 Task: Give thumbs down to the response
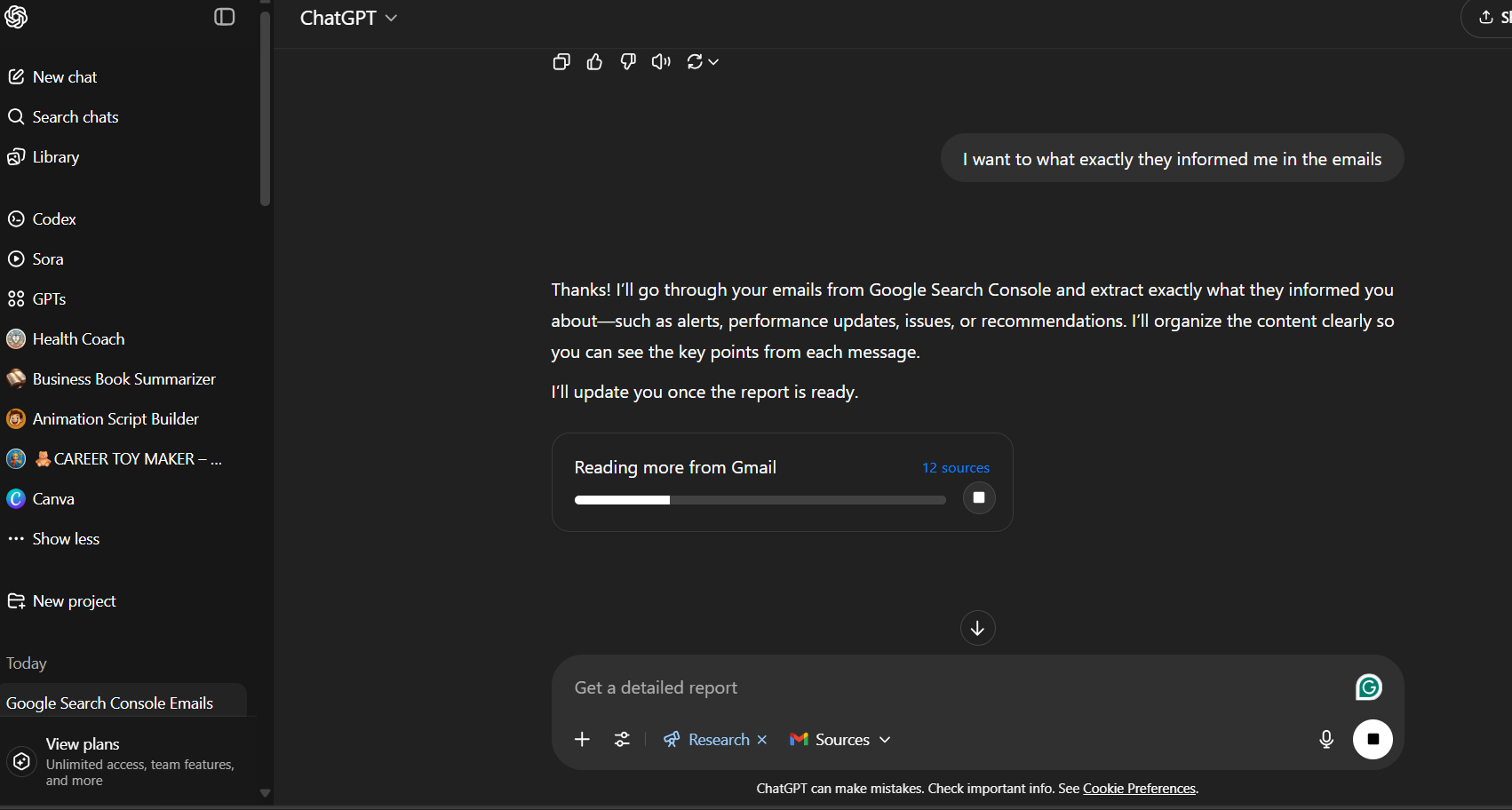(x=628, y=61)
